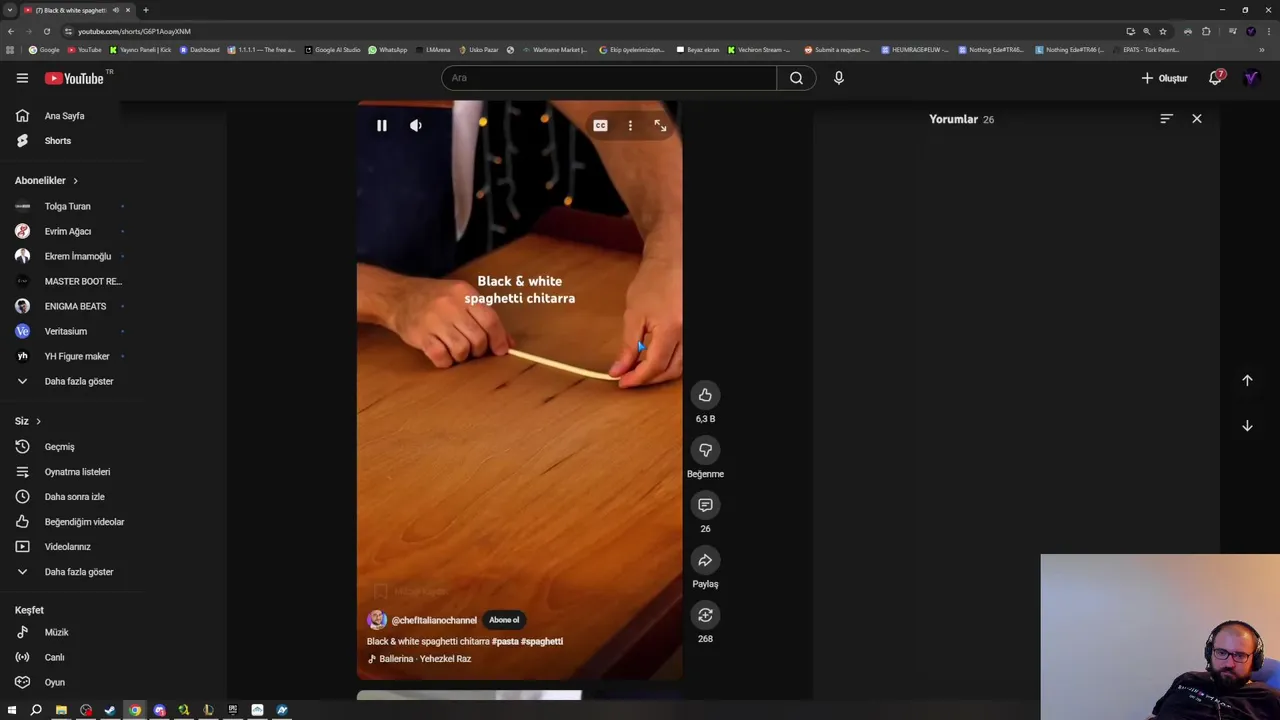The width and height of the screenshot is (1280, 720).
Task: Open Tolga Turan subscription
Action: tap(68, 206)
